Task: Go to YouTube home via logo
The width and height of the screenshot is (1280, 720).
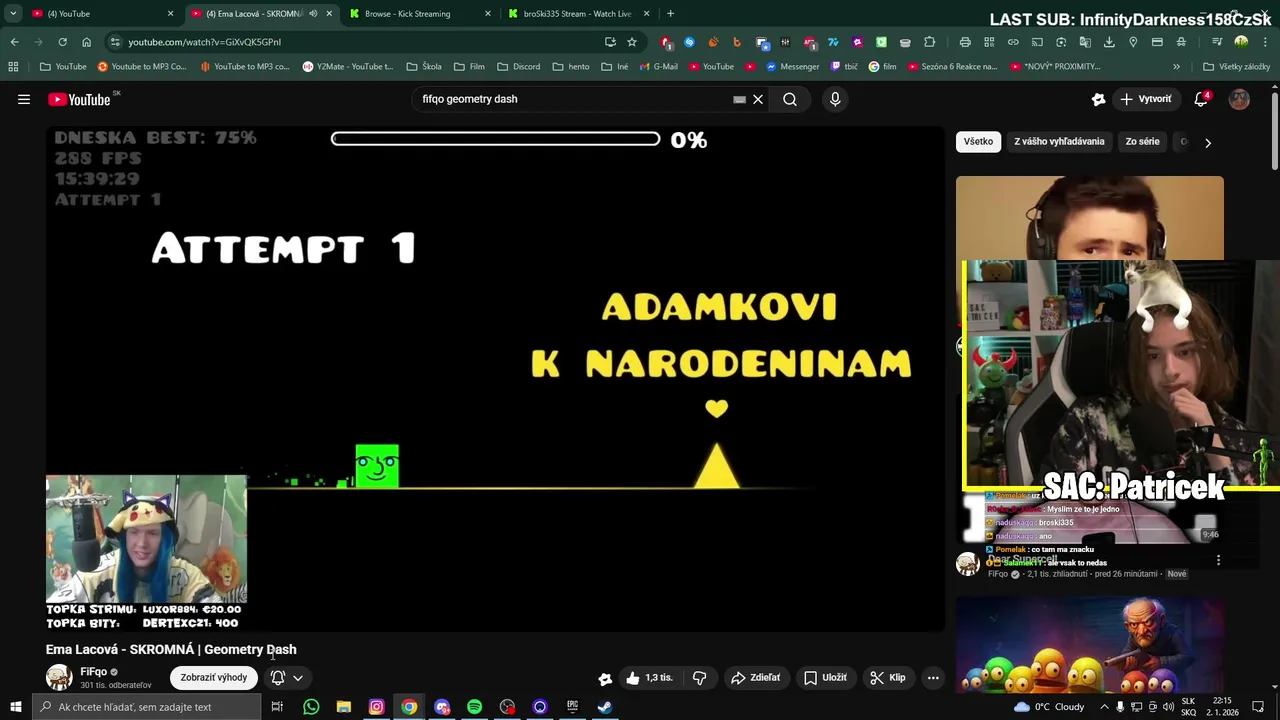Action: point(79,99)
